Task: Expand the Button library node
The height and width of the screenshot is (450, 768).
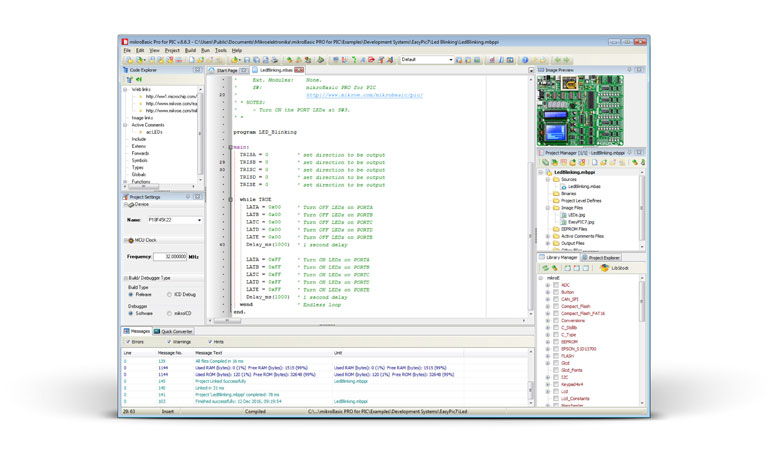Action: coord(547,292)
